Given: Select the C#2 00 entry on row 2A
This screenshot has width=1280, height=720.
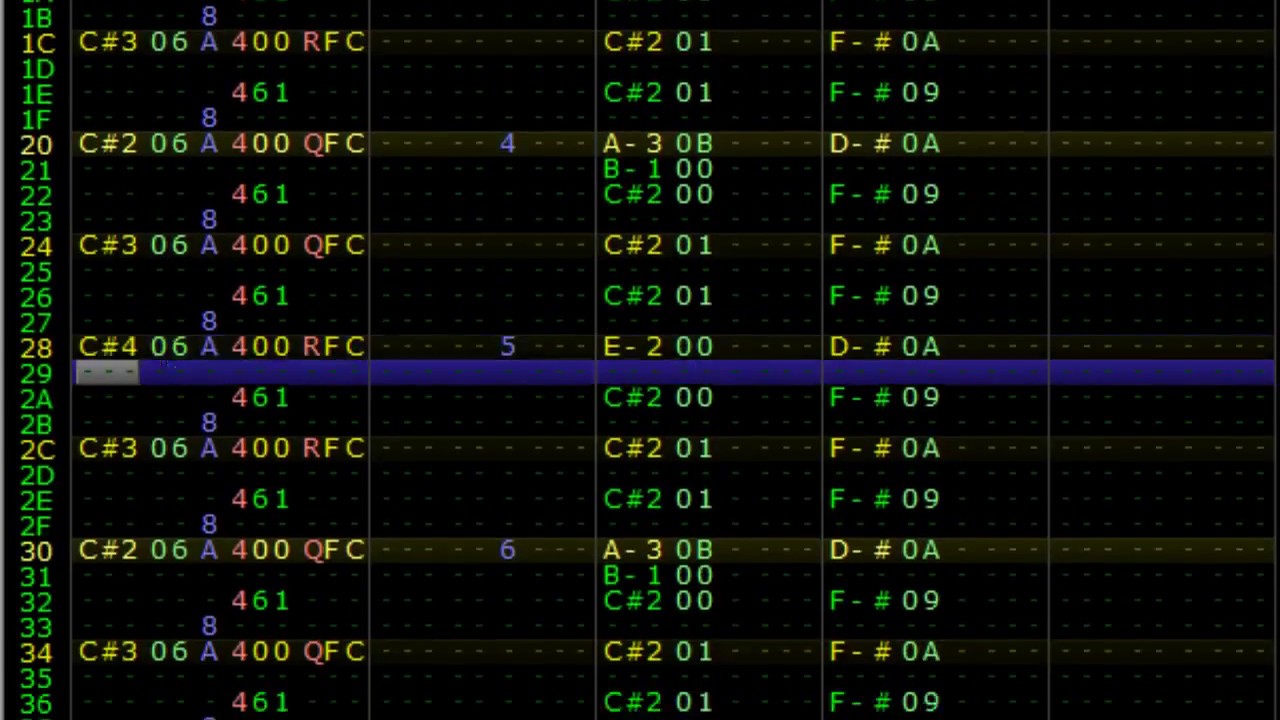Looking at the screenshot, I should point(658,398).
